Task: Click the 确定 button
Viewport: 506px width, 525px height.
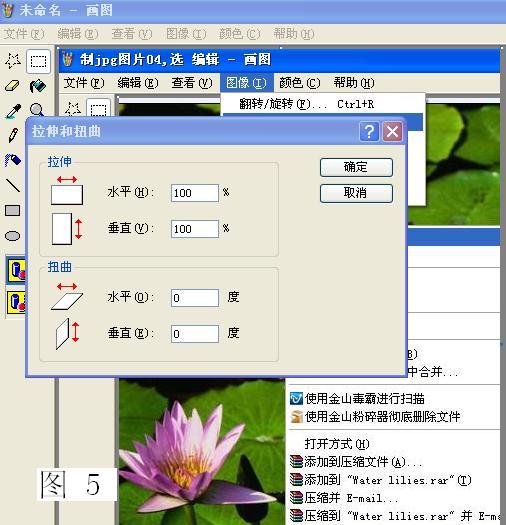Action: 356,167
